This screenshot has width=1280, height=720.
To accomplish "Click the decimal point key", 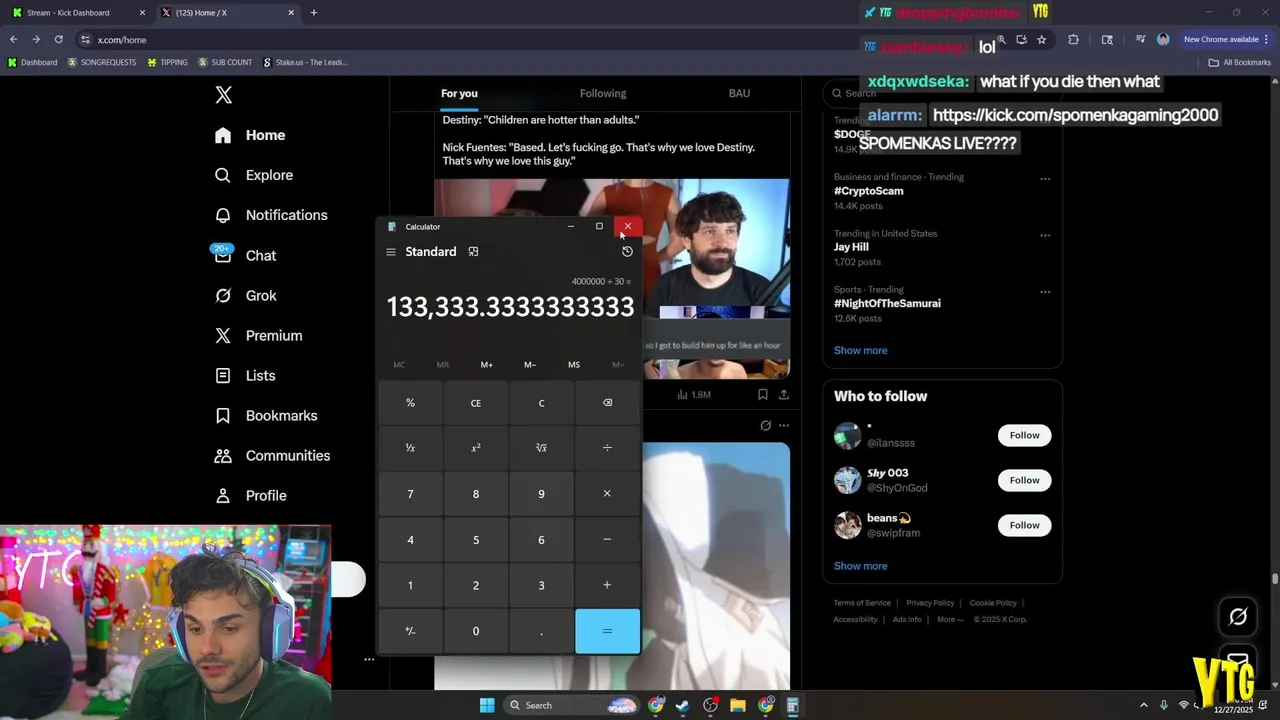I will (x=541, y=631).
